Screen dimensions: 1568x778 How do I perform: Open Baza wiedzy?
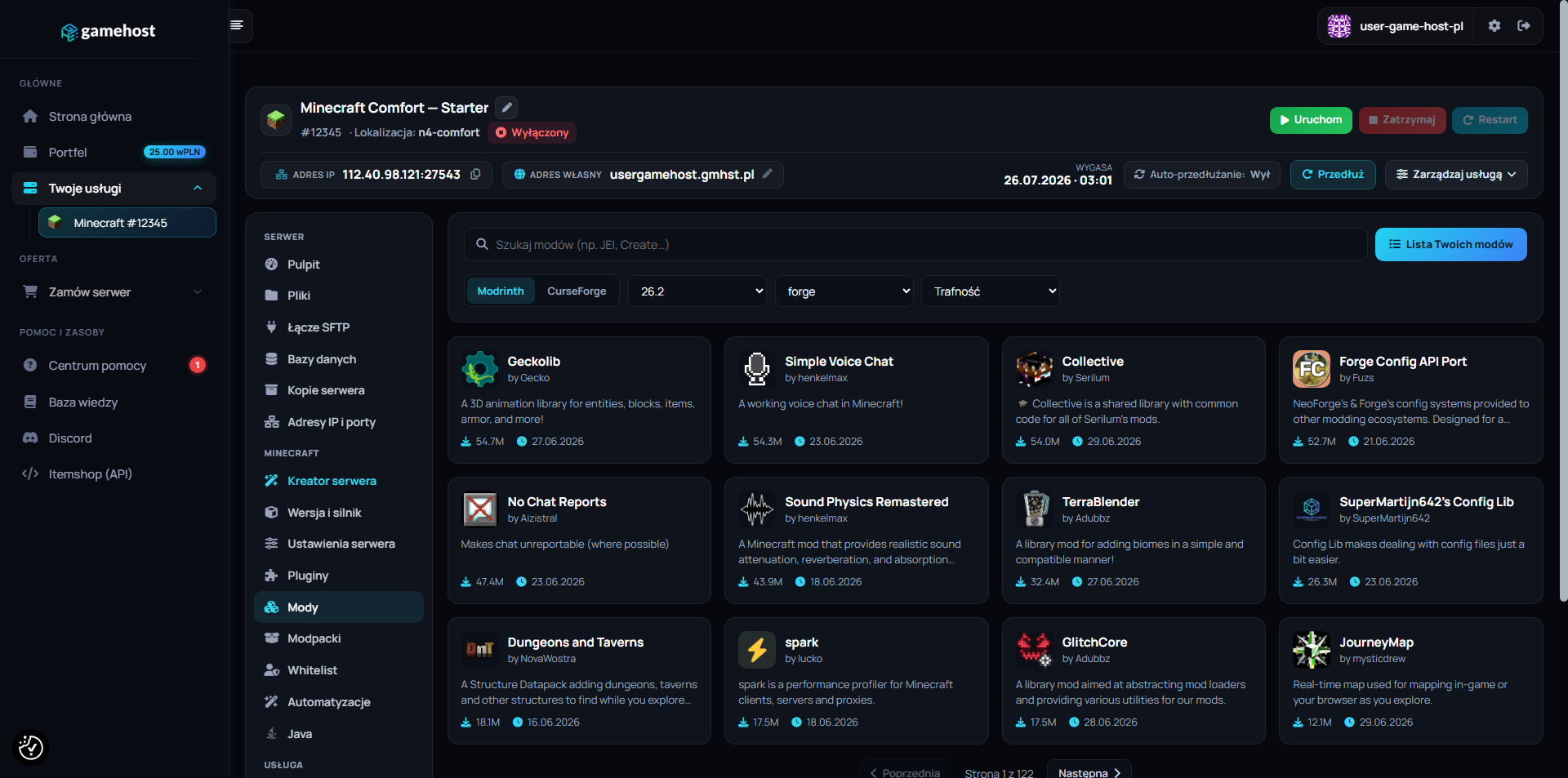[x=114, y=402]
